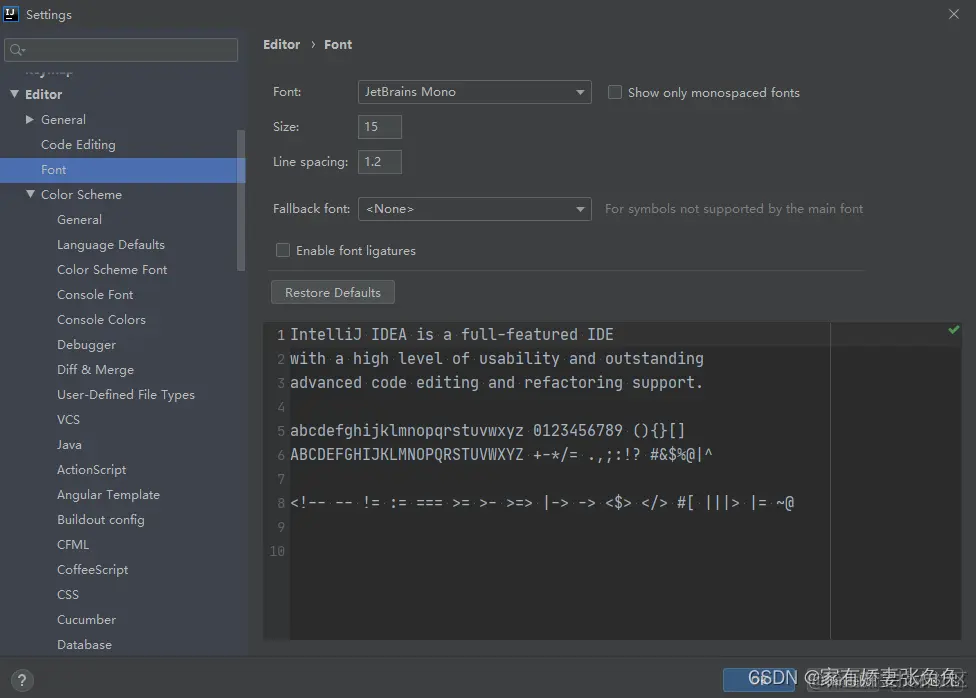Select Code Editing in settings tree

click(x=78, y=144)
